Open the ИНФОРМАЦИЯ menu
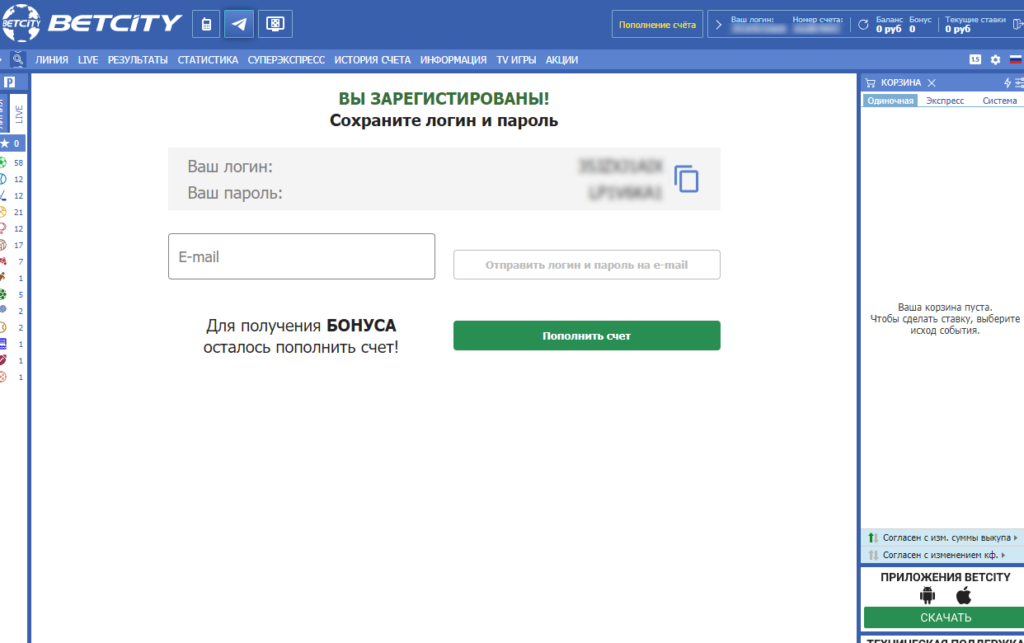The height and width of the screenshot is (643, 1024). pos(453,60)
